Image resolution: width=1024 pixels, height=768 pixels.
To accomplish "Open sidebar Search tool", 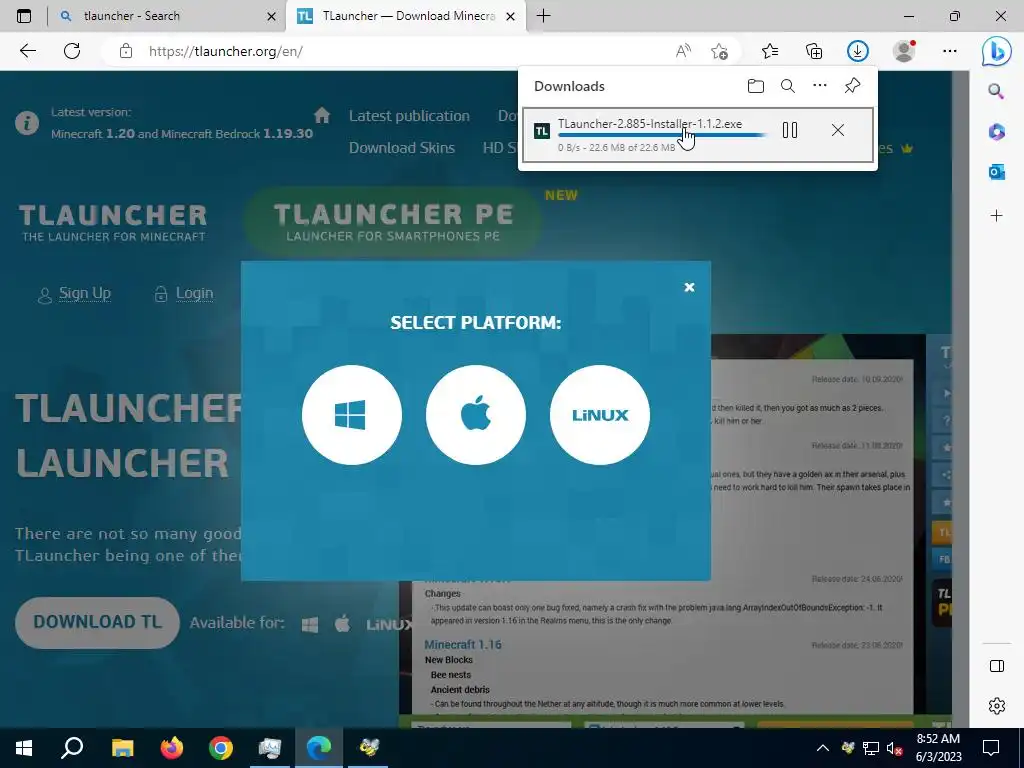I will pos(996,91).
